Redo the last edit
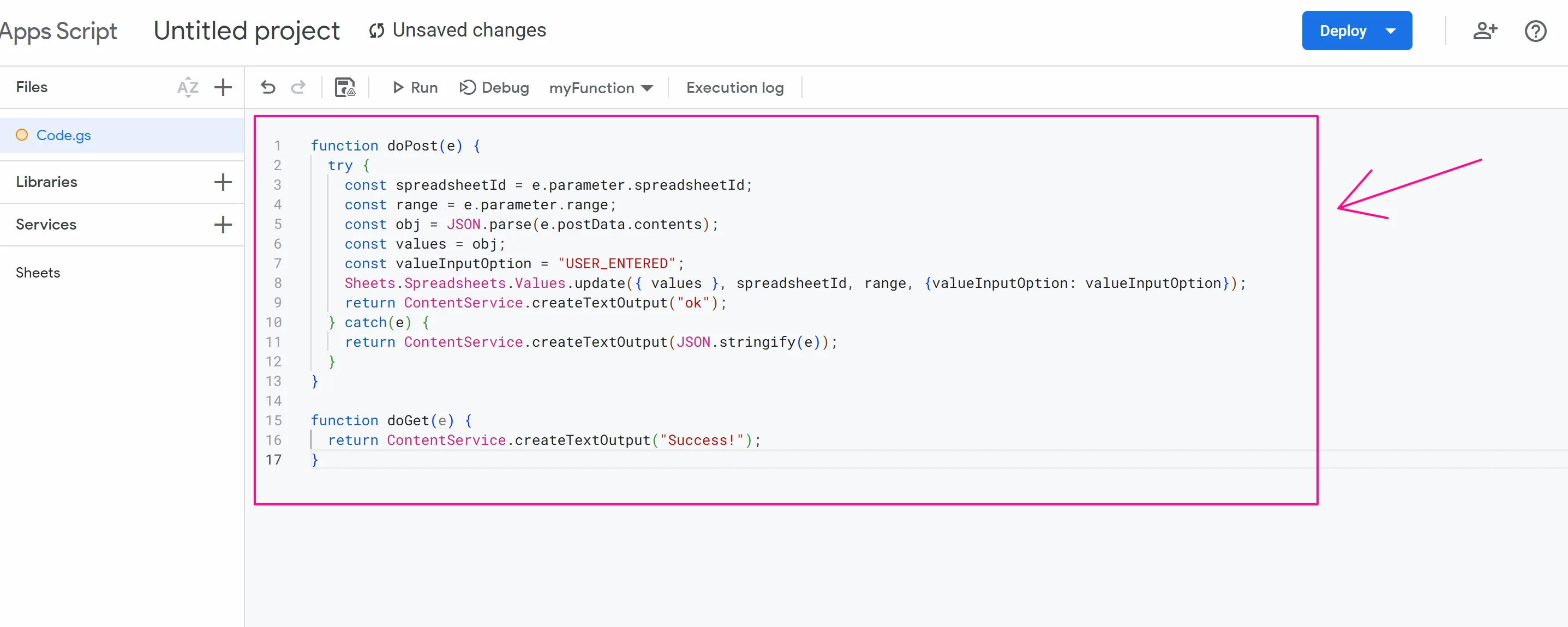Viewport: 1568px width, 627px height. pos(298,87)
